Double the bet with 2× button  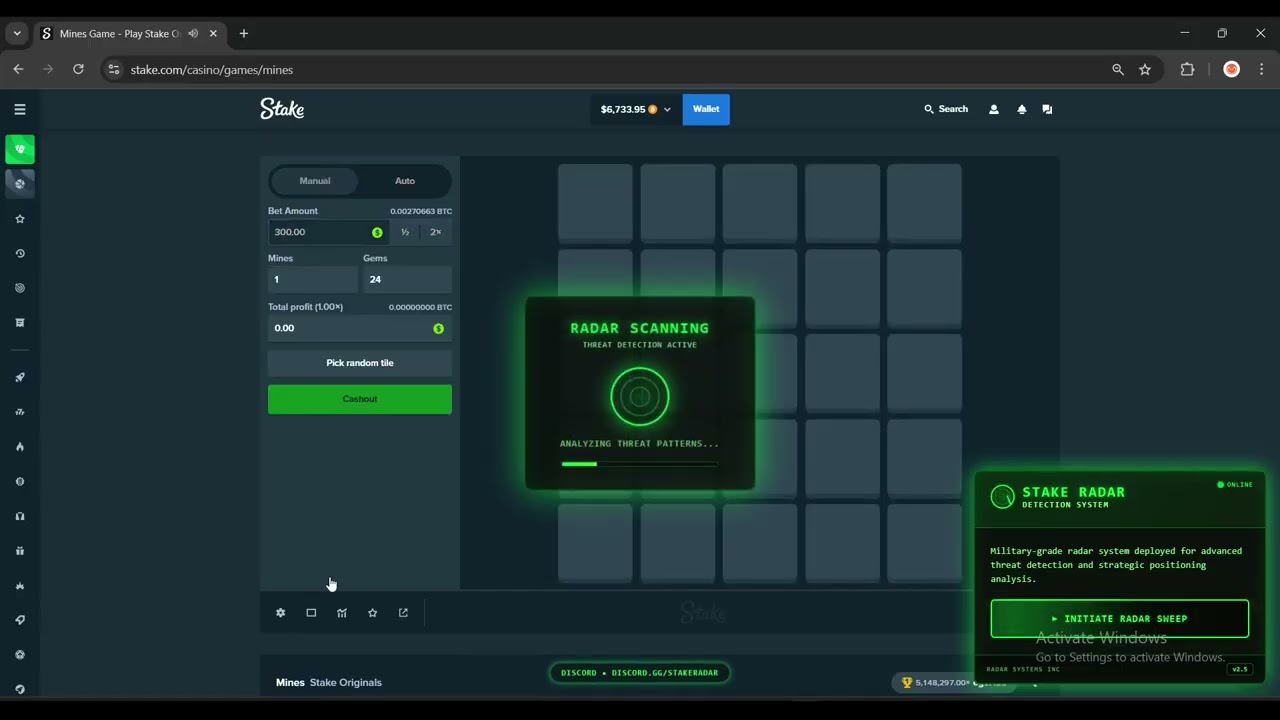pyautogui.click(x=435, y=232)
